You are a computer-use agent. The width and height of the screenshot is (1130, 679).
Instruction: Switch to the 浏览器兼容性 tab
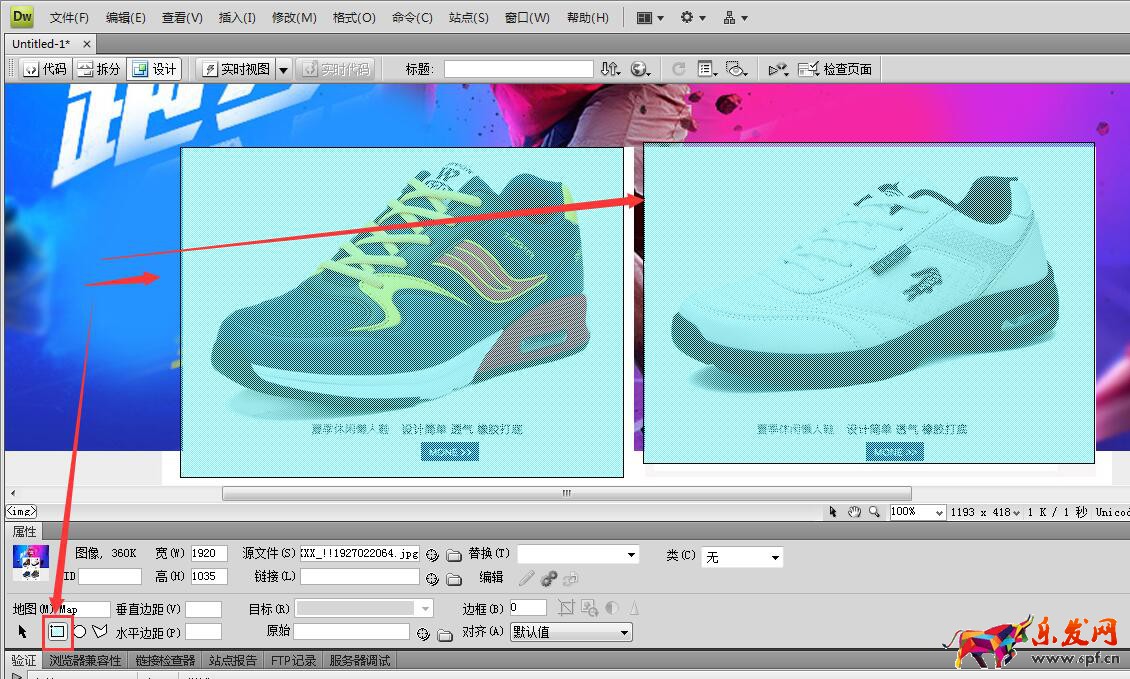(86, 661)
